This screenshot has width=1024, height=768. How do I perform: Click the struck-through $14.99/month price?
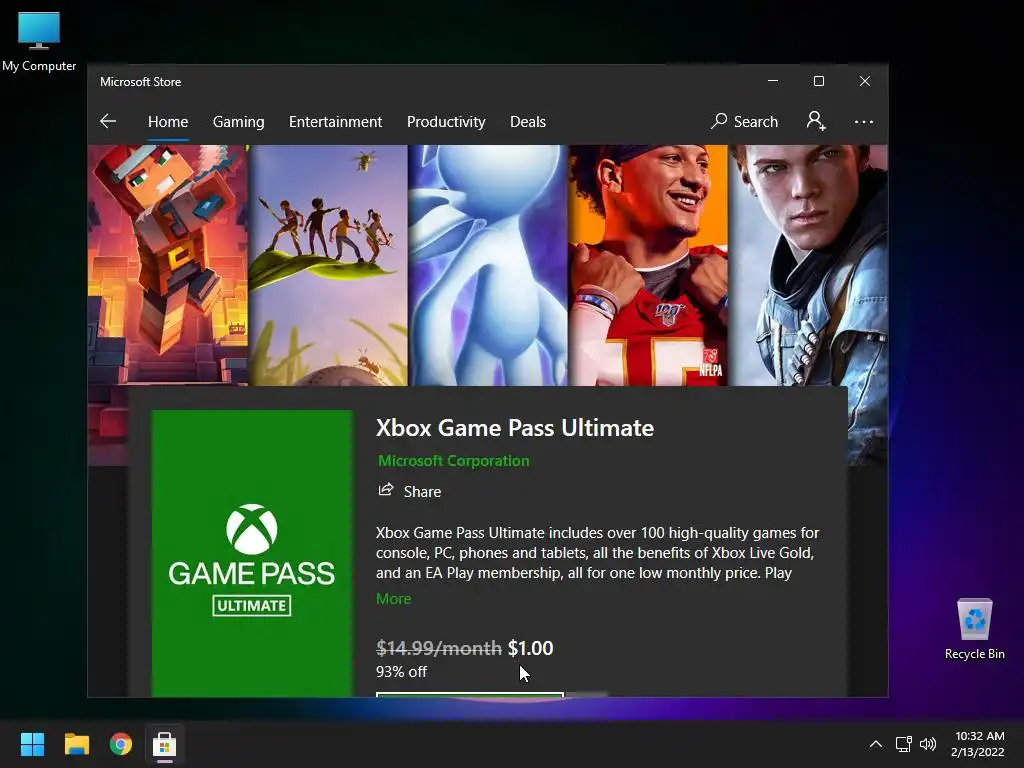[x=439, y=648]
